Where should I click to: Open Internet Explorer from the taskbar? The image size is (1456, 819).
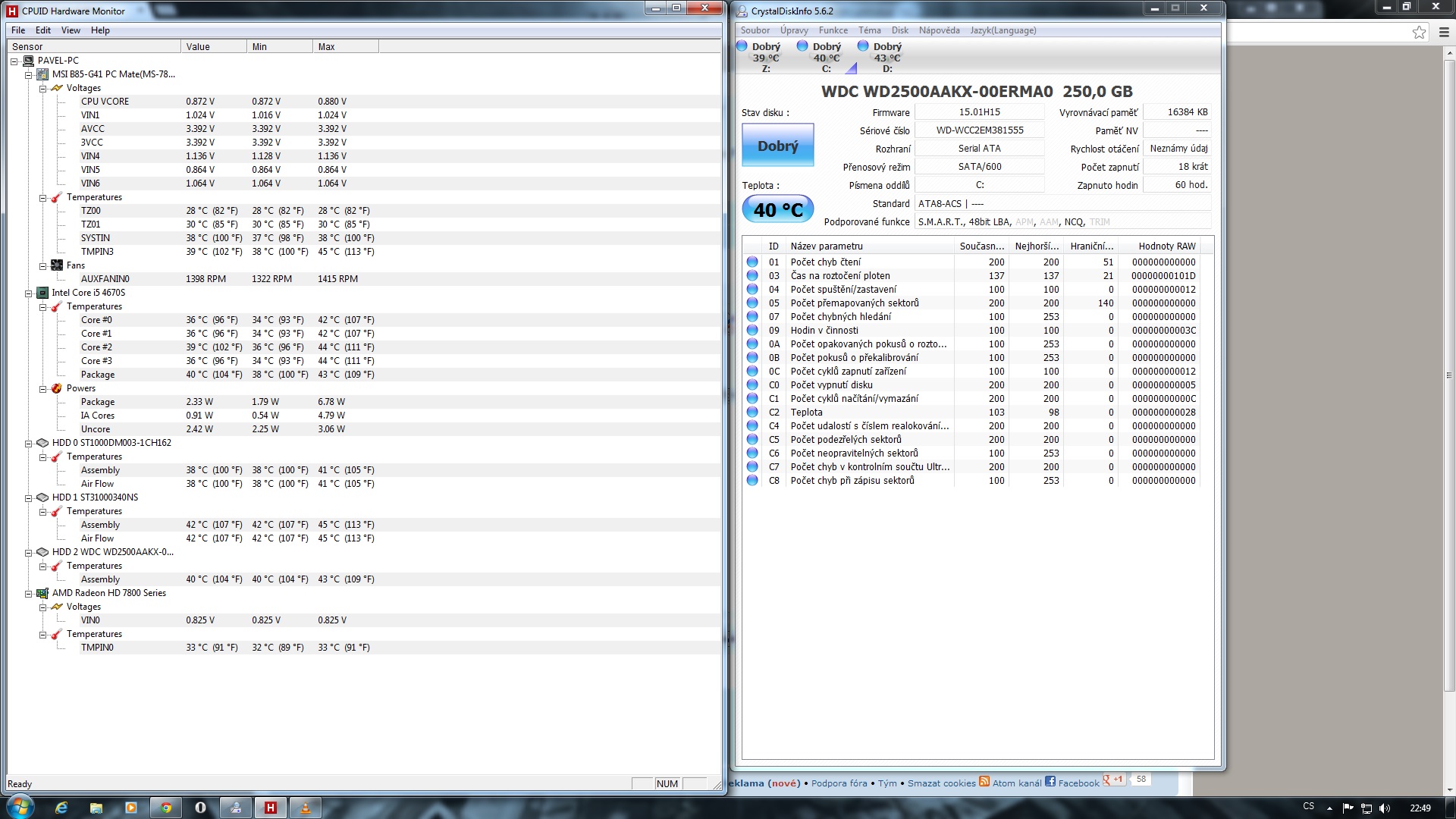pos(61,808)
